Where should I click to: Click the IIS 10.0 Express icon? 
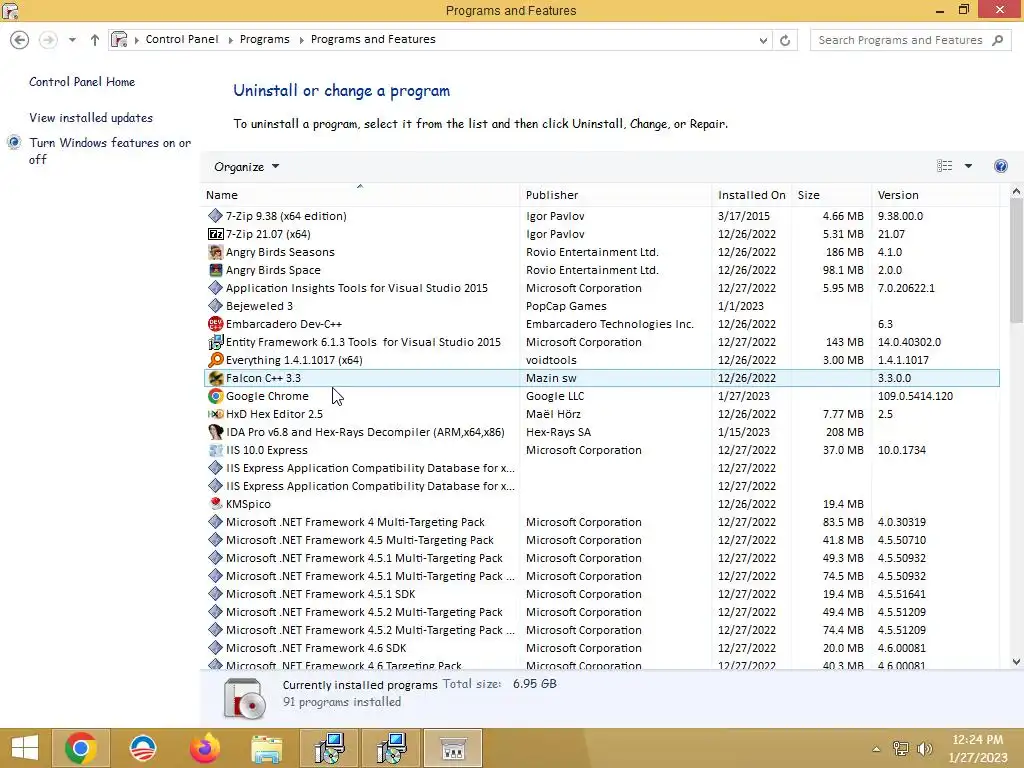(x=216, y=450)
